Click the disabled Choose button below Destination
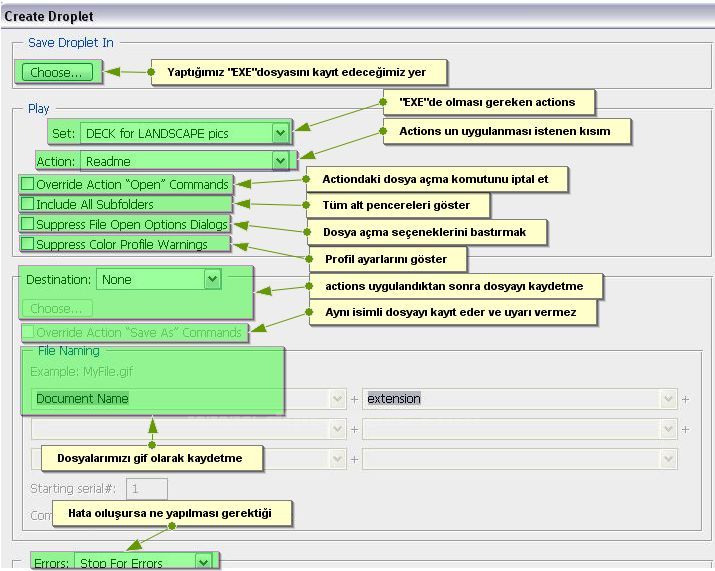The image size is (715, 571). 57,308
